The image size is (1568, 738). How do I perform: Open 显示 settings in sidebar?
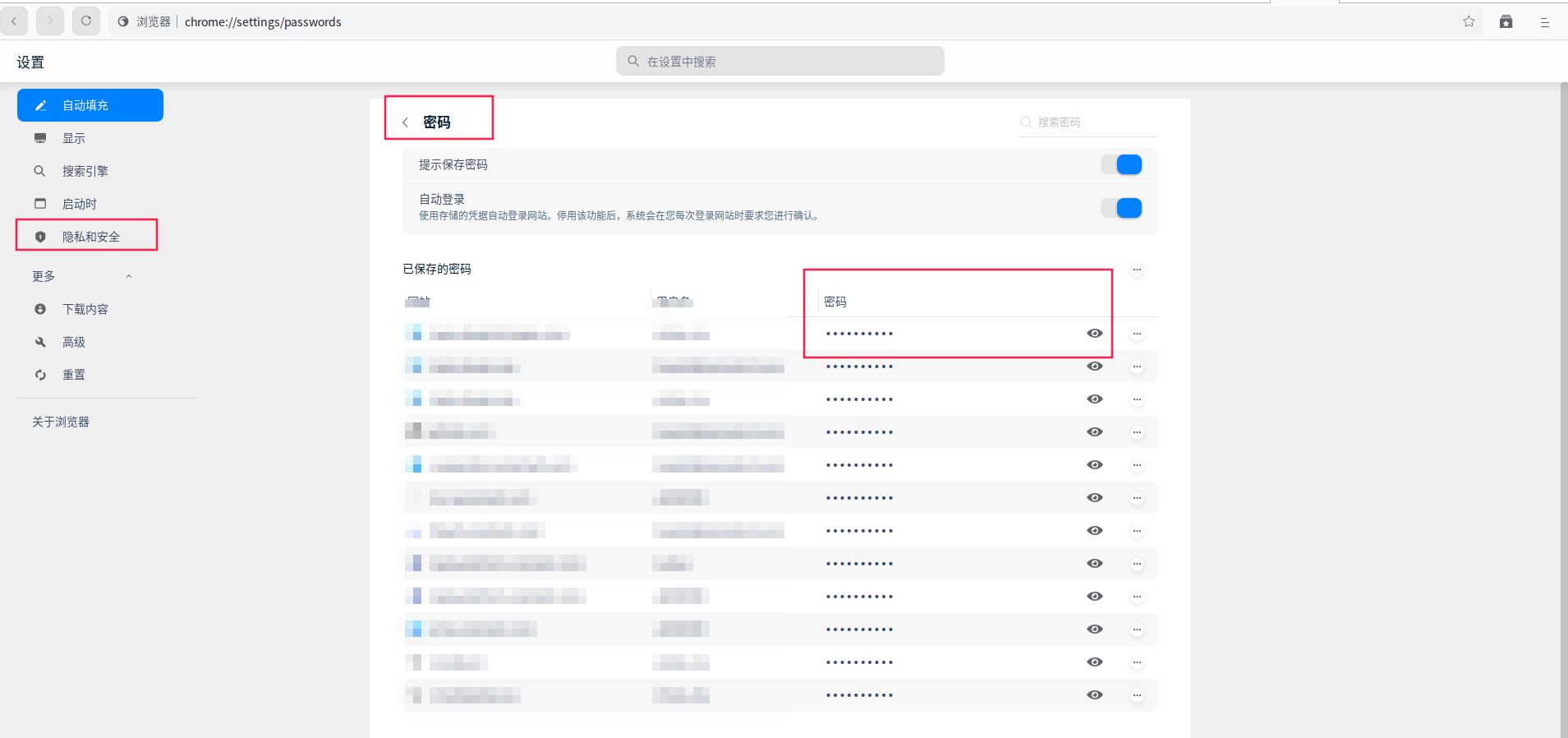pyautogui.click(x=90, y=138)
